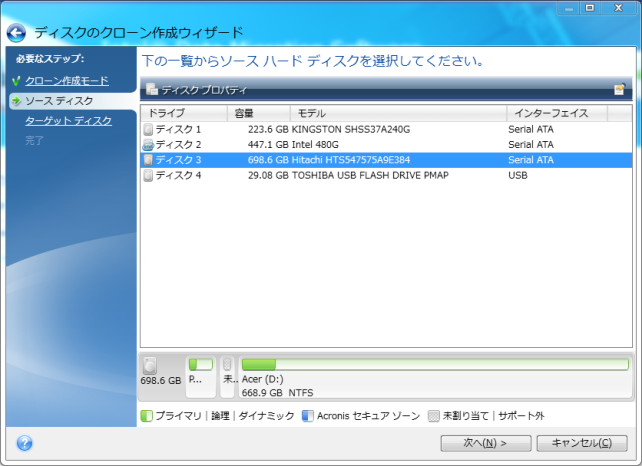The width and height of the screenshot is (642, 466).
Task: Click the キャンセル(C) button
Action: (x=582, y=443)
